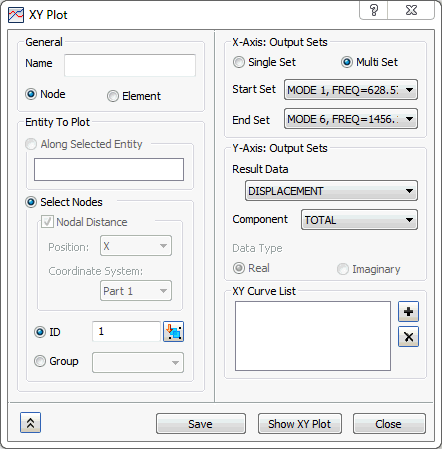Click the Show XY Plot button
Image resolution: width=442 pixels, height=449 pixels.
tap(300, 424)
